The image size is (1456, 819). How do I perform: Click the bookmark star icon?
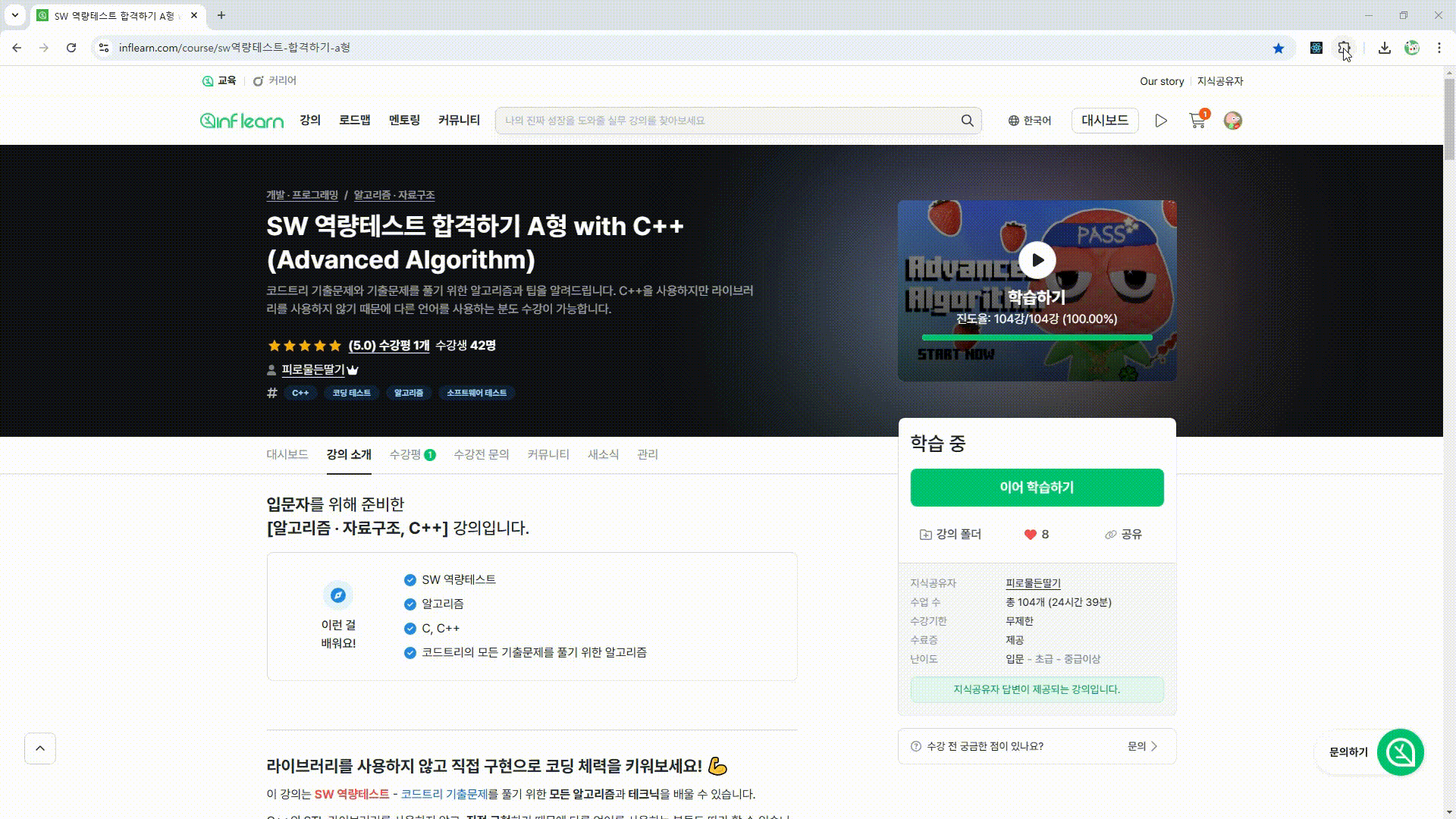coord(1279,48)
